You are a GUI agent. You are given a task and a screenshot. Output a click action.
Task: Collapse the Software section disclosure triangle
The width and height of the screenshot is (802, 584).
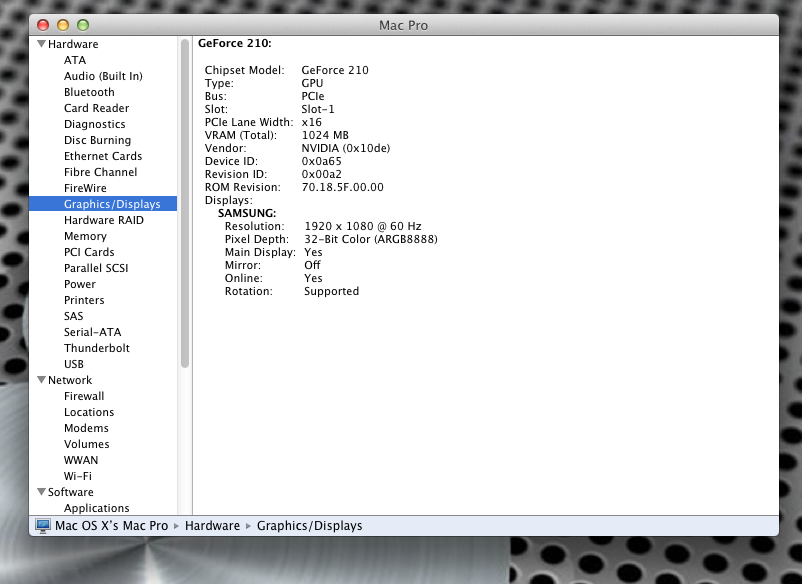point(41,492)
